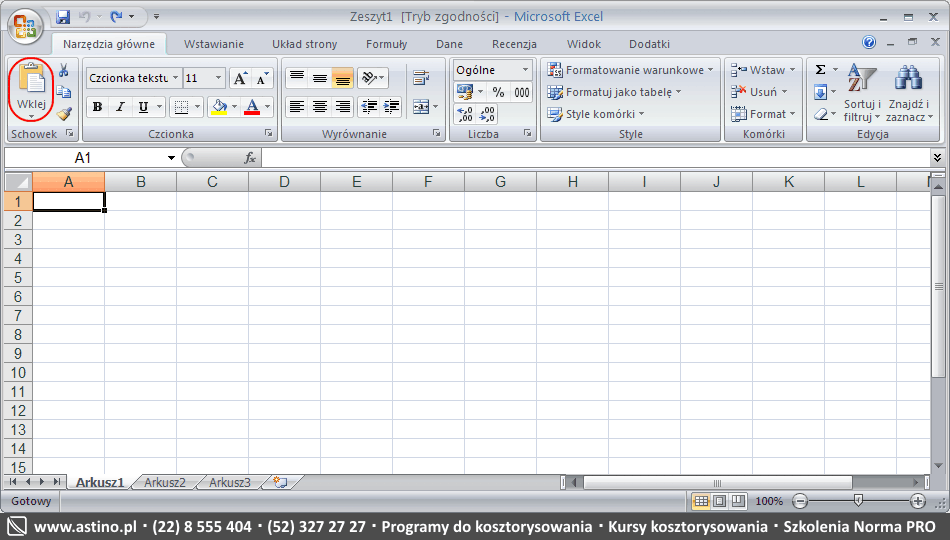Image resolution: width=950 pixels, height=540 pixels.
Task: Align text right
Action: [342, 107]
